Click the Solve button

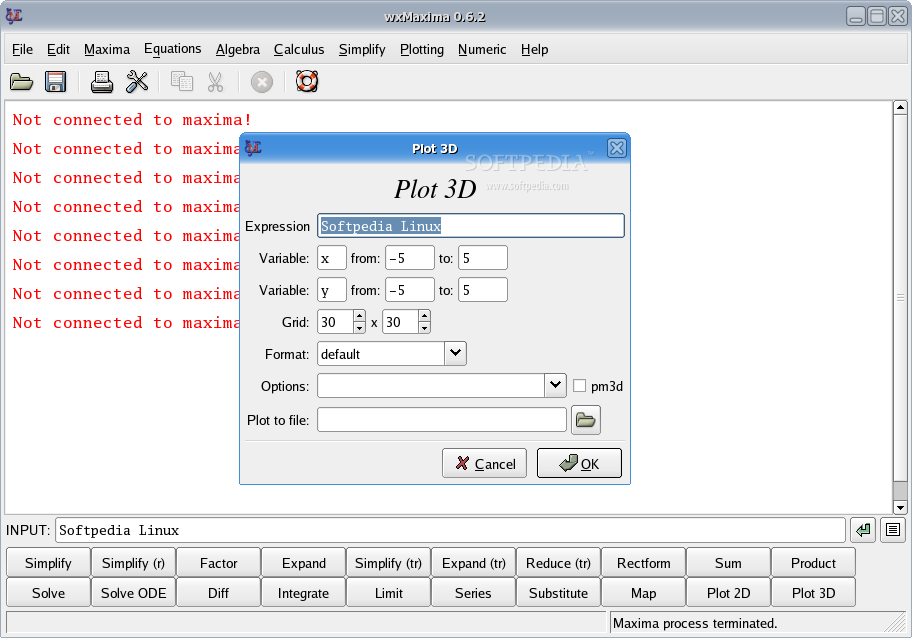click(49, 593)
